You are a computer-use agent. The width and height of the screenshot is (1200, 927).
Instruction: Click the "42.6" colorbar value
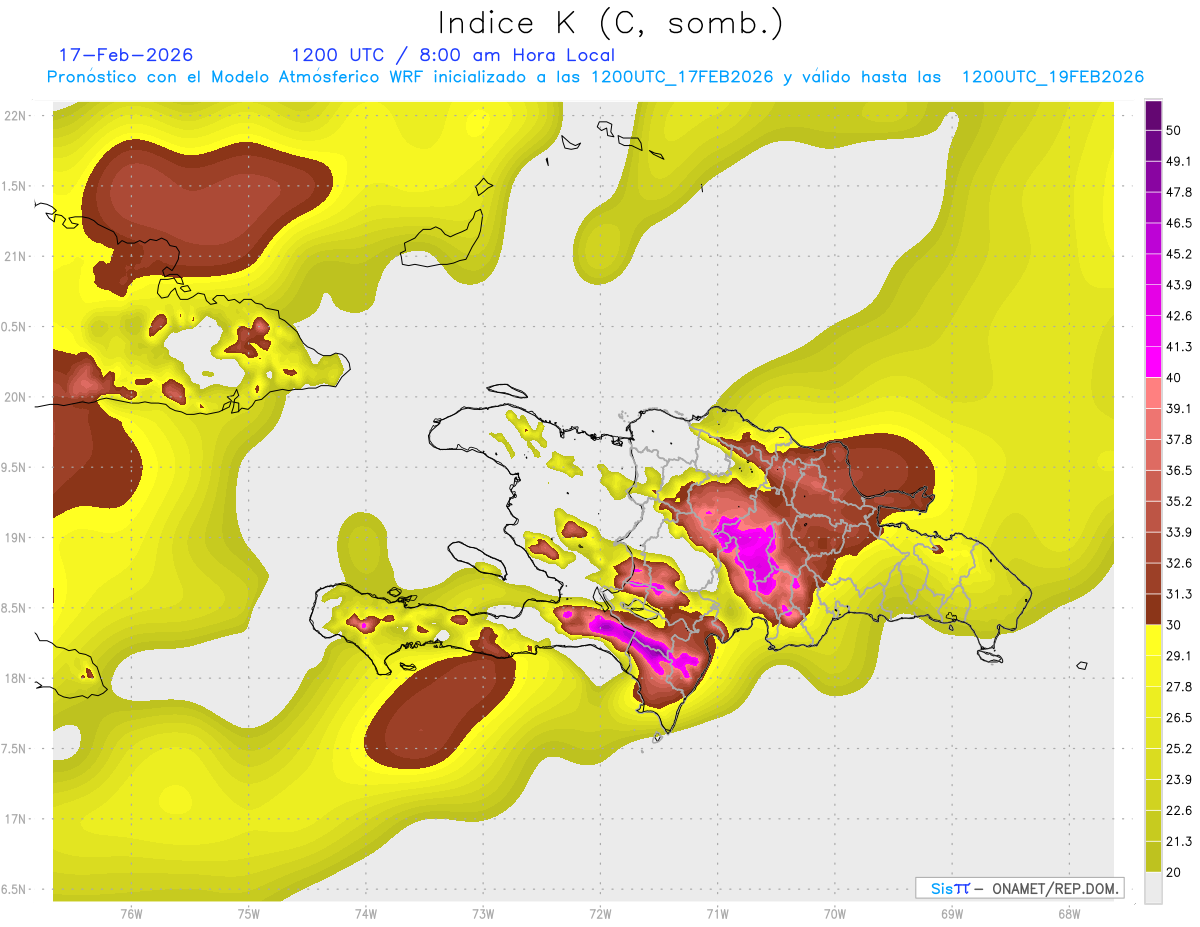click(x=1179, y=316)
